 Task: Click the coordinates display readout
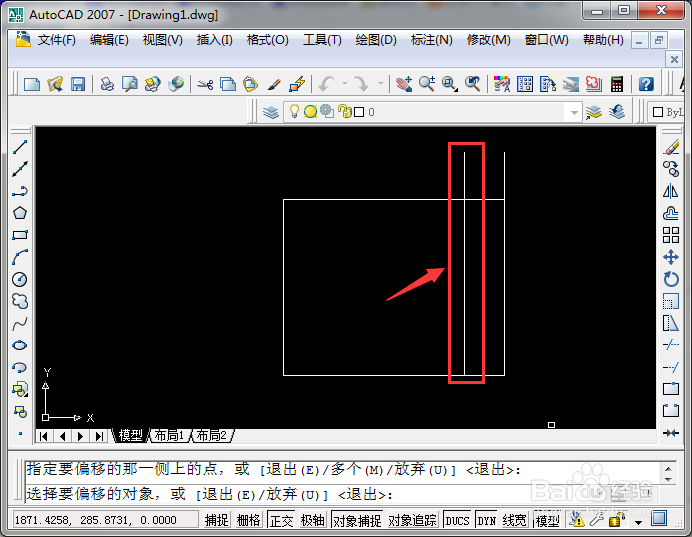(105, 520)
